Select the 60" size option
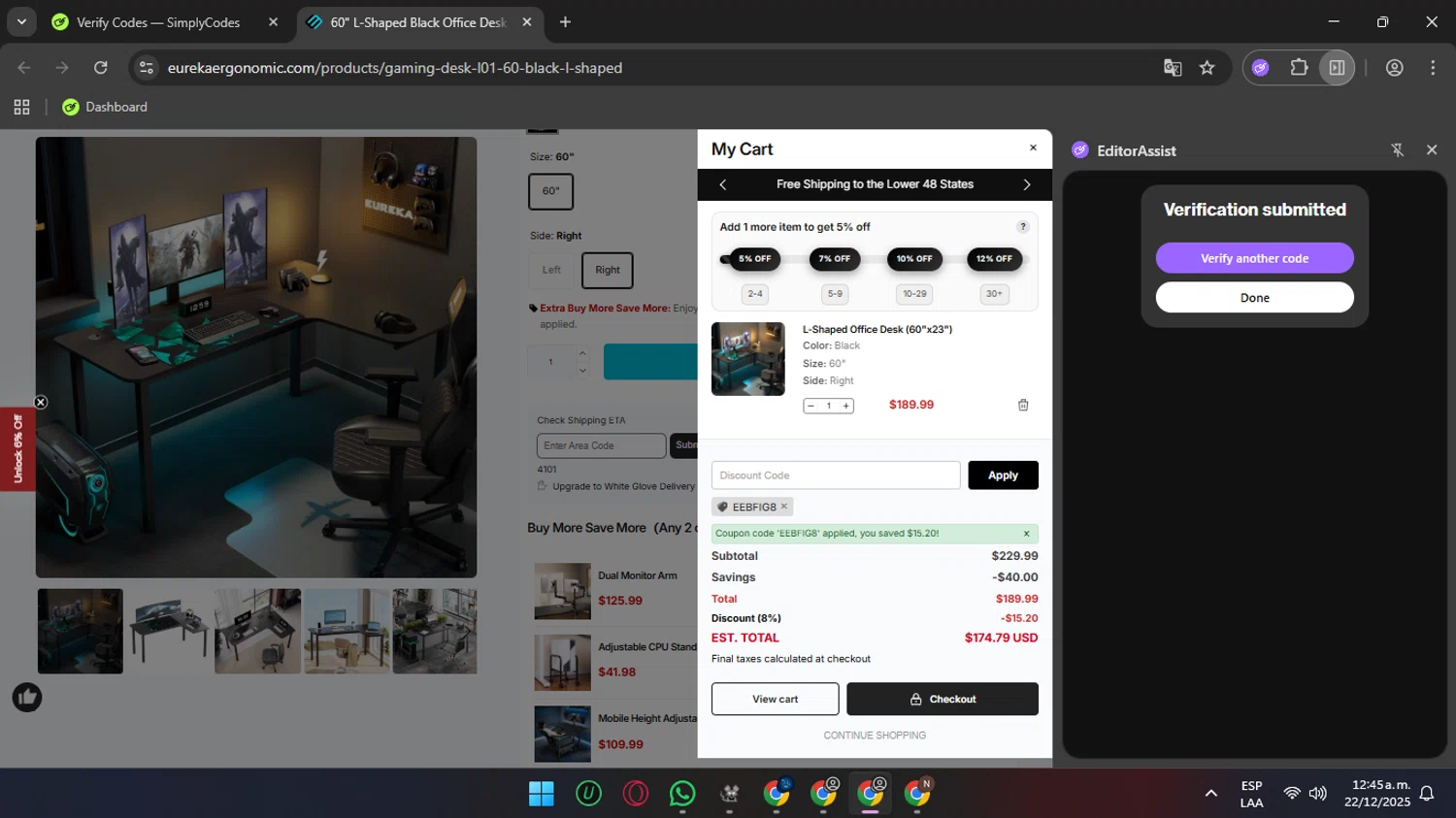 tap(550, 191)
